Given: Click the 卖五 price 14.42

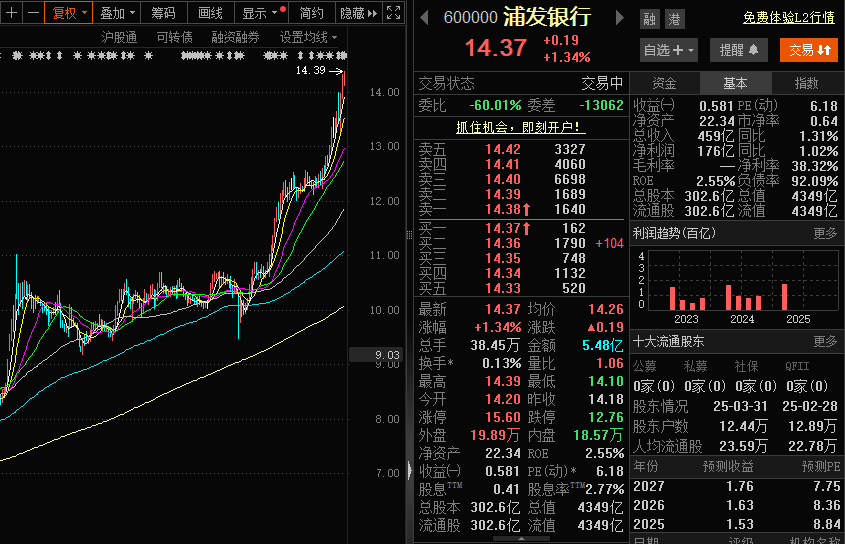Looking at the screenshot, I should pos(503,149).
